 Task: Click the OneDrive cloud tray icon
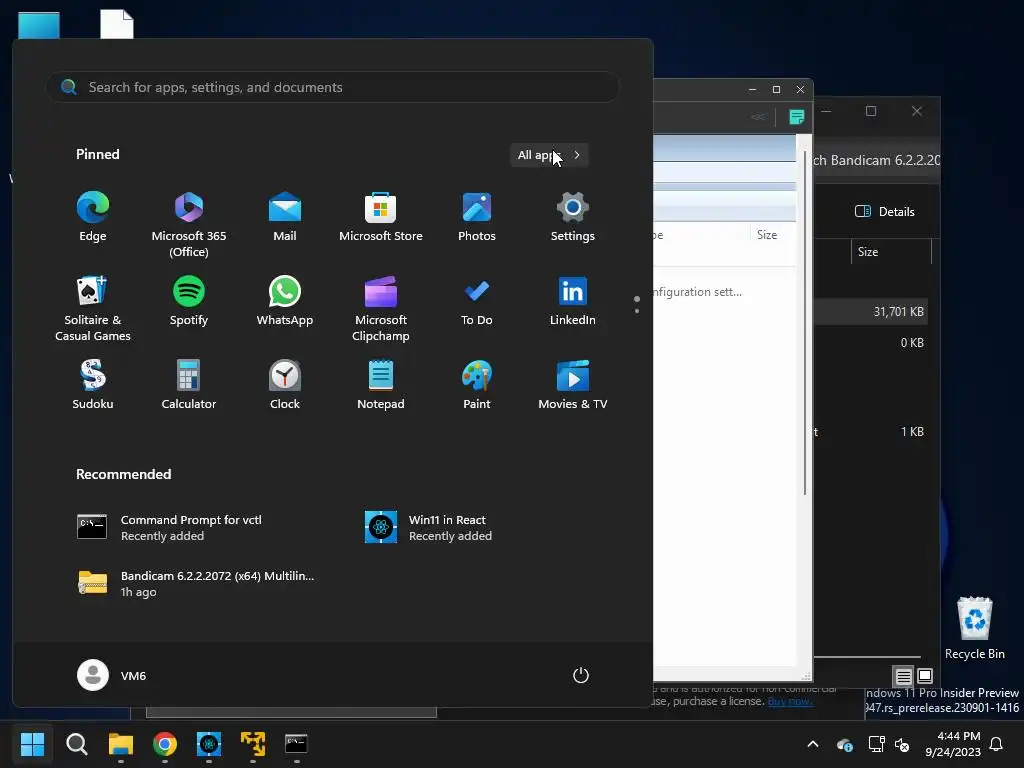click(x=844, y=744)
